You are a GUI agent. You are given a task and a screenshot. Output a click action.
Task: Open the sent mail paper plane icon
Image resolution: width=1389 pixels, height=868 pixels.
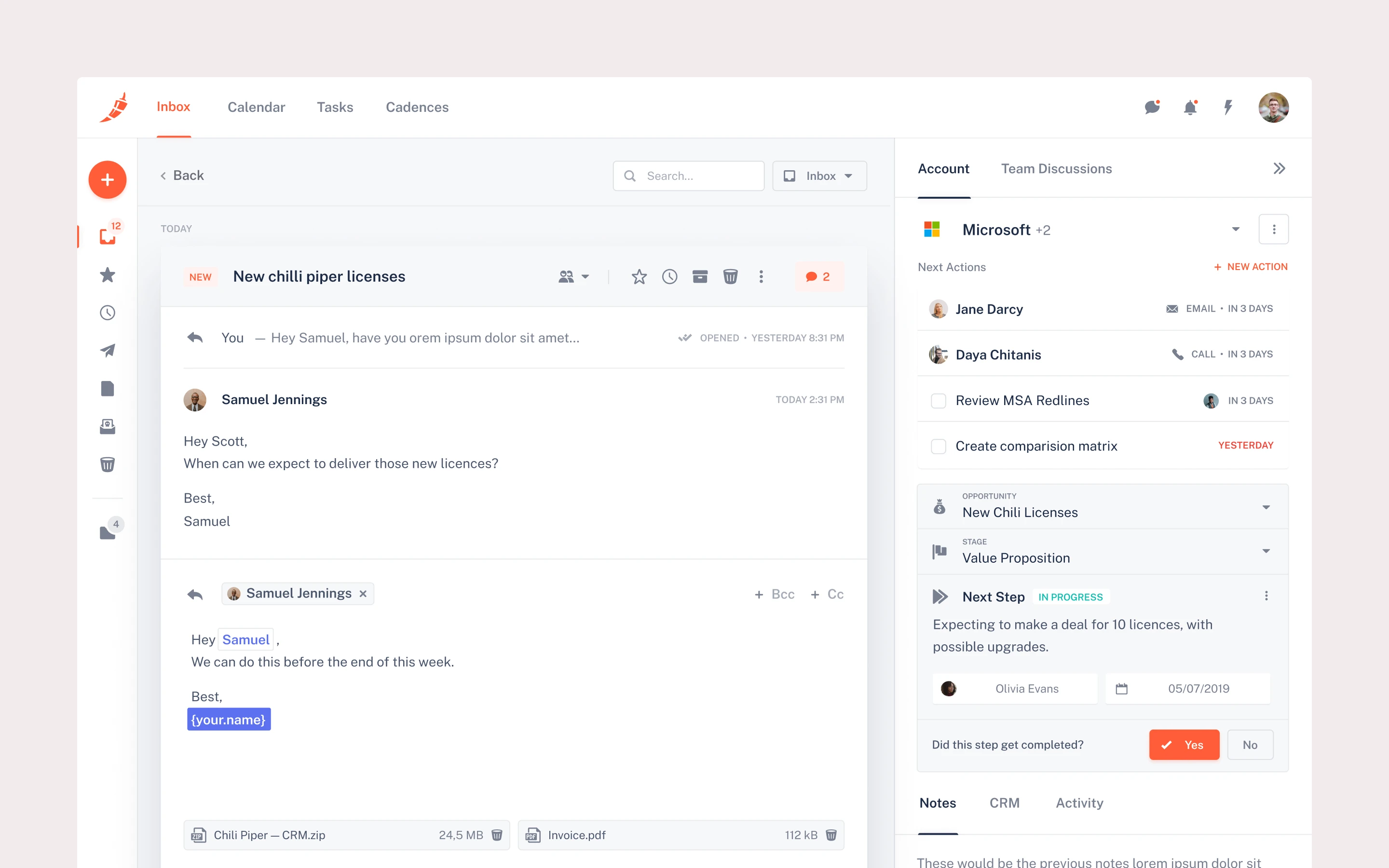[x=108, y=350]
